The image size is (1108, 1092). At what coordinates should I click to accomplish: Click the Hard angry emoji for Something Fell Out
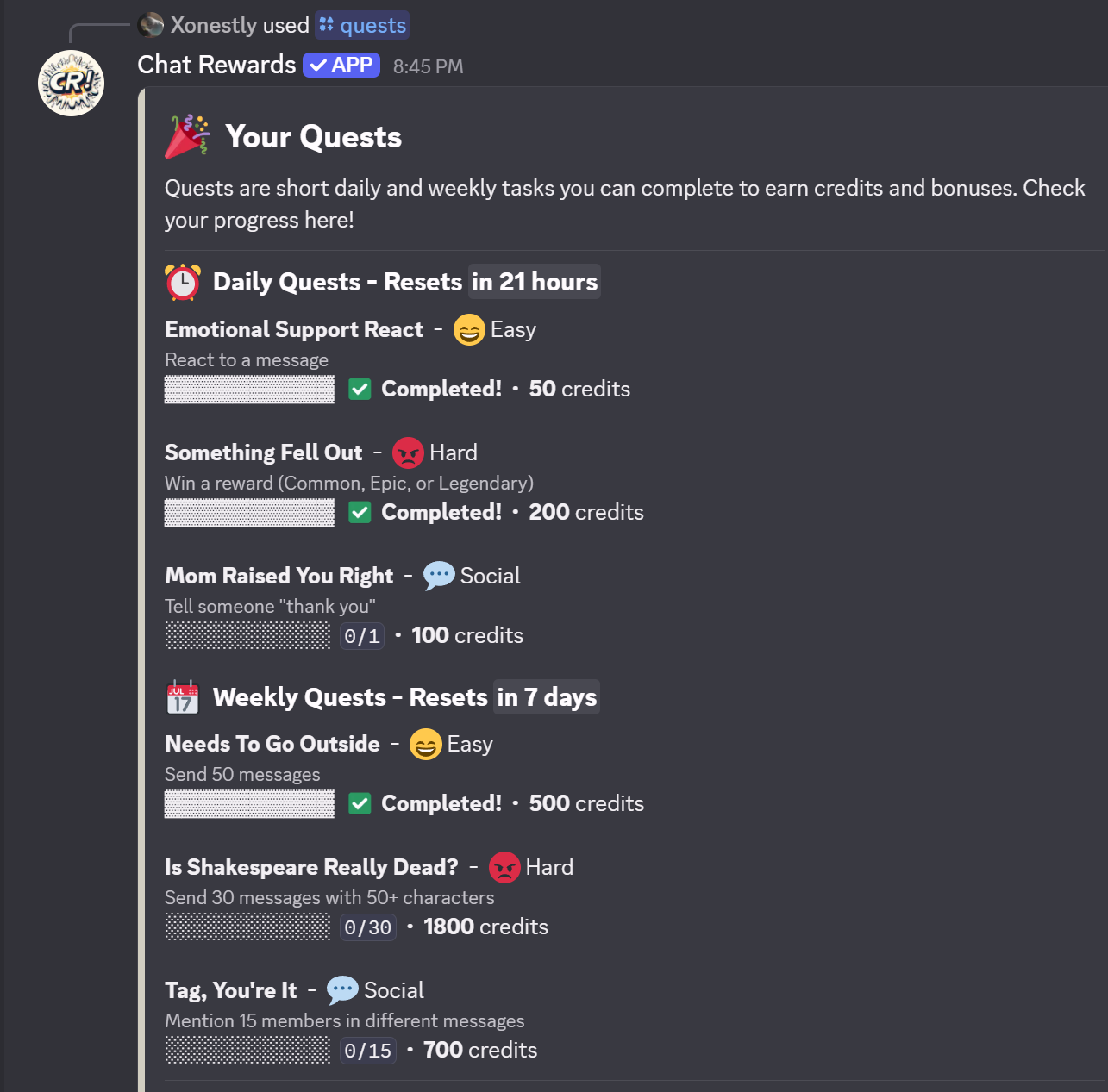tap(408, 452)
